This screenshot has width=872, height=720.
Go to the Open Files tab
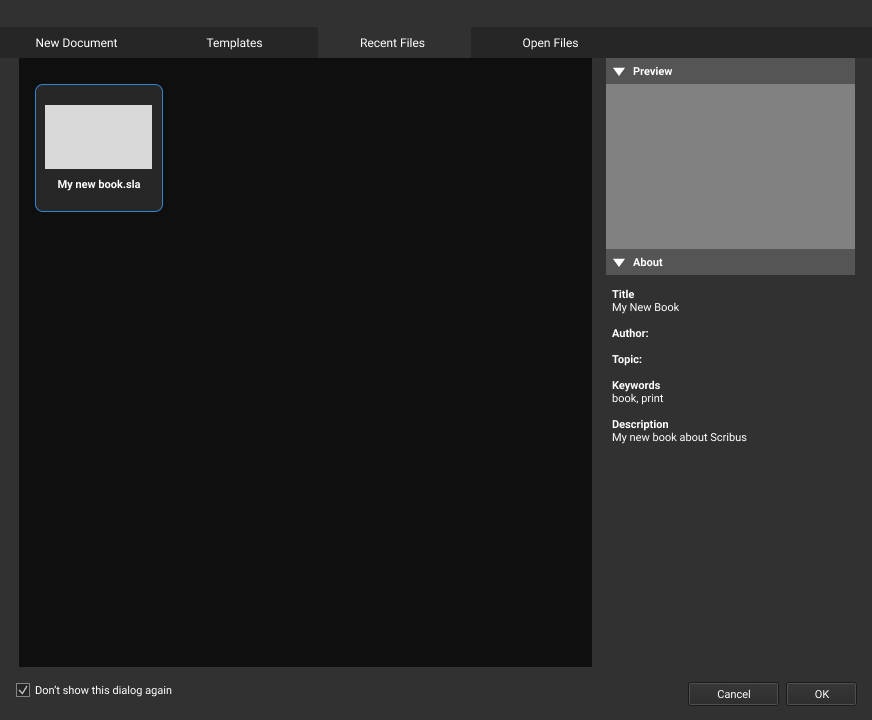tap(550, 43)
